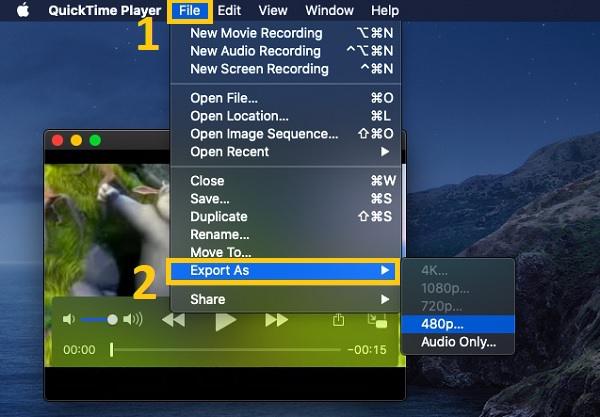This screenshot has width=600, height=417.
Task: Toggle the remaining time -00:15 display
Action: point(367,350)
